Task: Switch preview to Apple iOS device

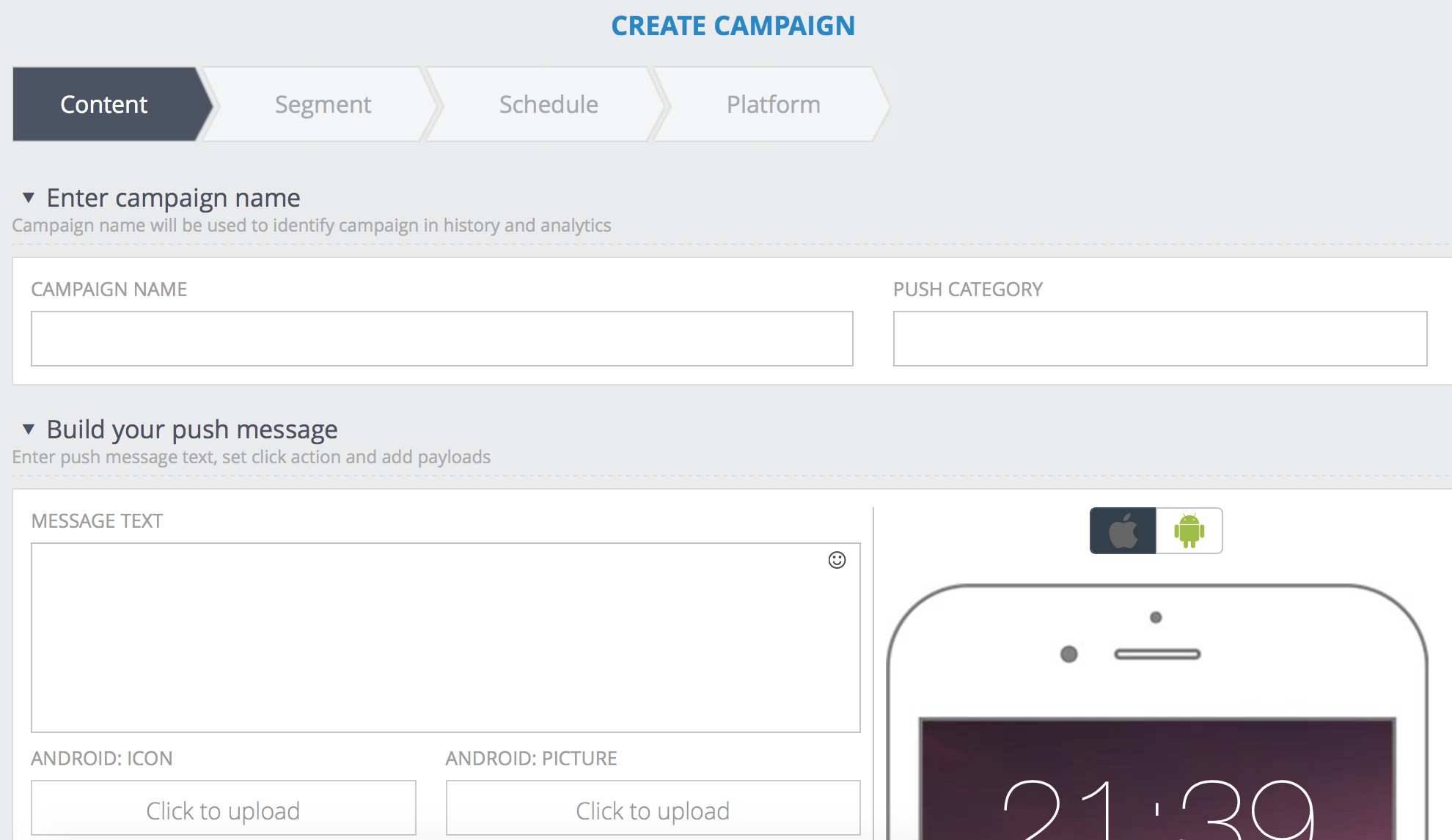Action: coord(1123,531)
